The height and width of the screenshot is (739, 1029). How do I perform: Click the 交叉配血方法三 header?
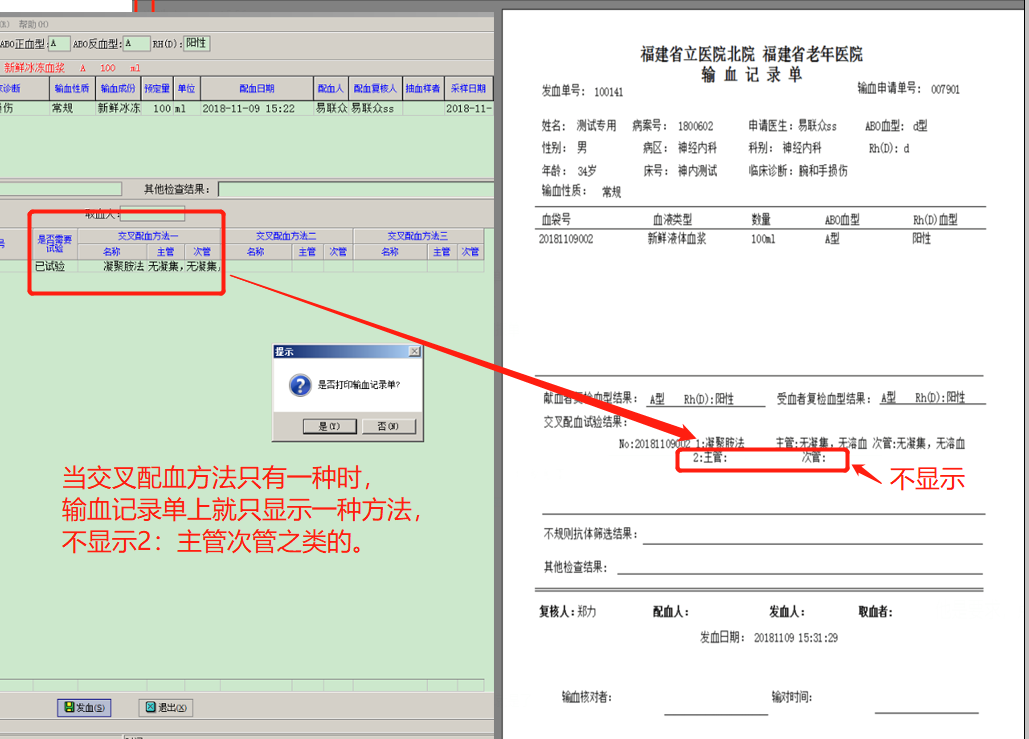pyautogui.click(x=417, y=236)
